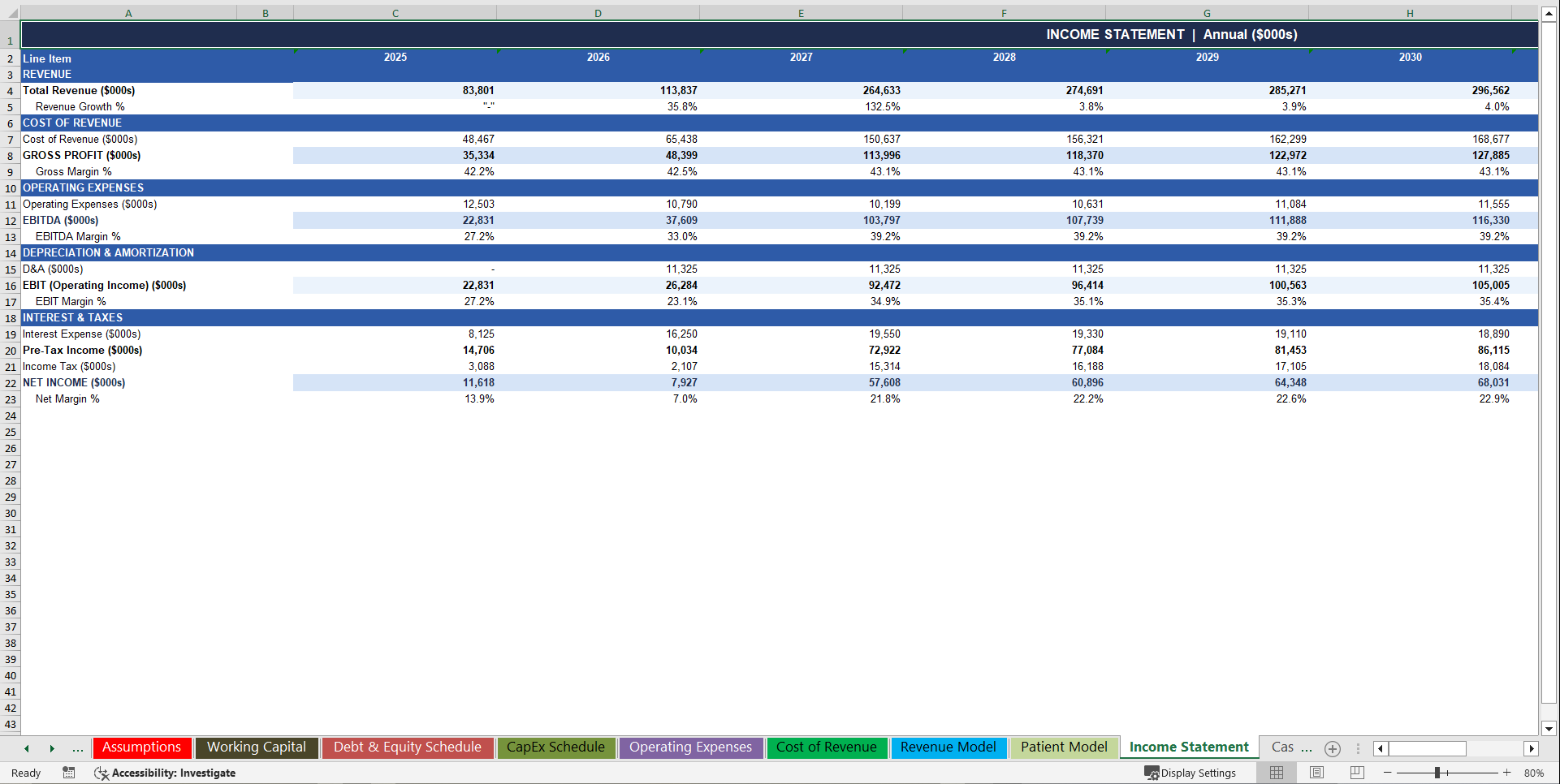1560x784 pixels.
Task: Open the Cost of Revenue sheet
Action: (x=827, y=747)
